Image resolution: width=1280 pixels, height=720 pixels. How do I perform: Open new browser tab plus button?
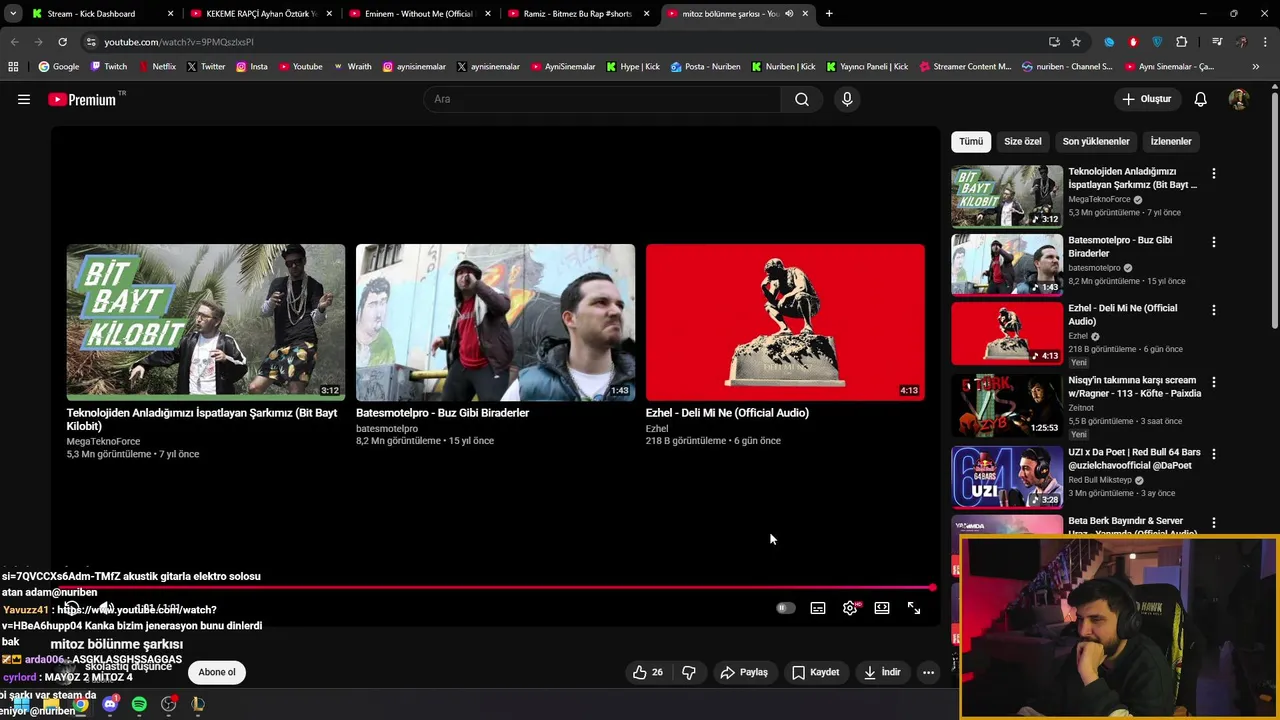[829, 14]
